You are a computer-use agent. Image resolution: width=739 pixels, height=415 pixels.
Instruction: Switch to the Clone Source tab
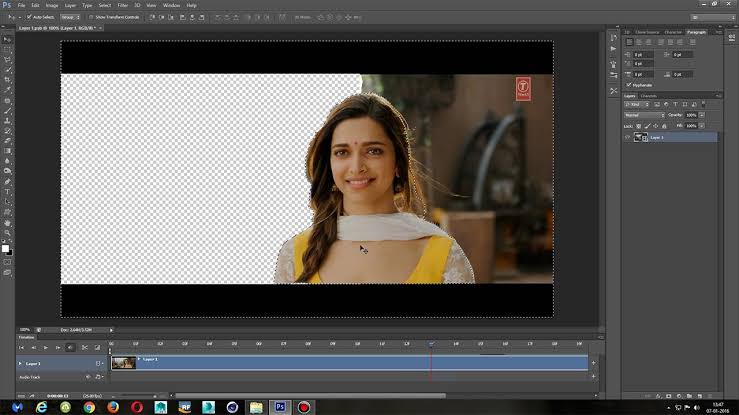[647, 32]
